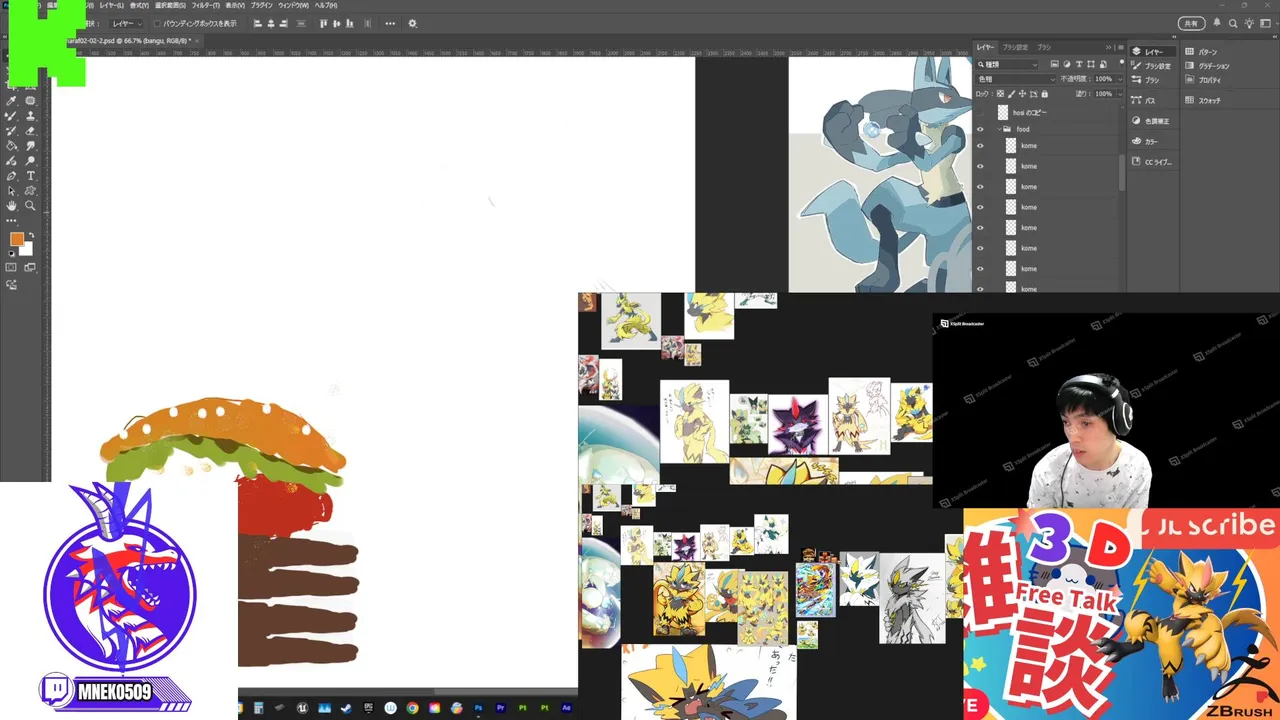Toggle lock image pixels brush icon
Image resolution: width=1280 pixels, height=720 pixels.
tap(1011, 94)
